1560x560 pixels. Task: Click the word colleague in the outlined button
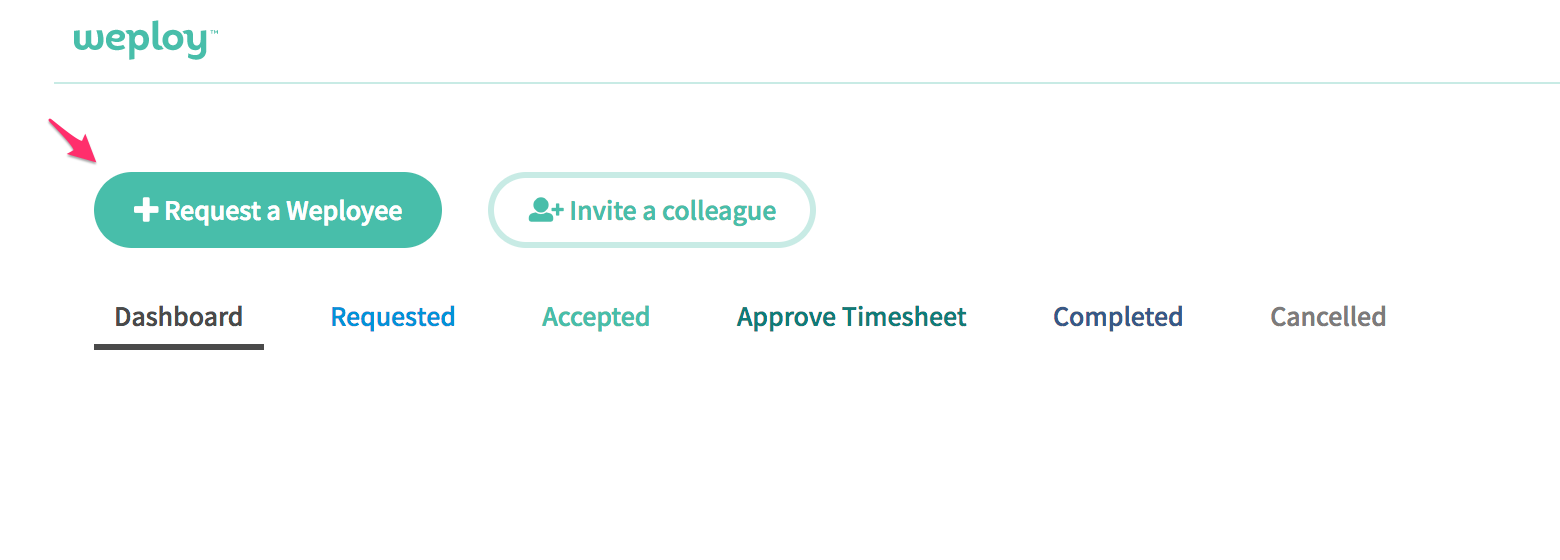click(719, 211)
